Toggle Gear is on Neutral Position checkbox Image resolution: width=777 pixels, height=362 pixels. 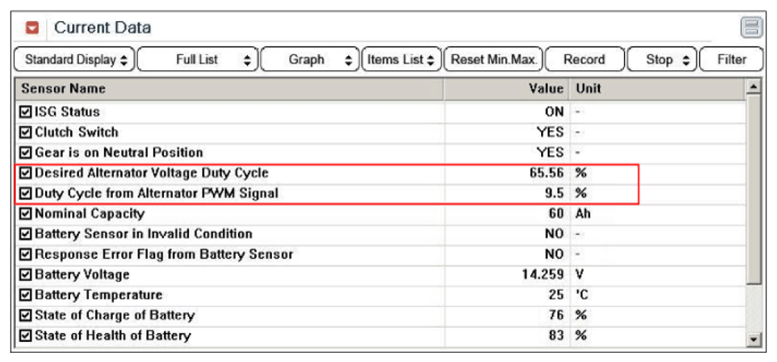coord(25,153)
